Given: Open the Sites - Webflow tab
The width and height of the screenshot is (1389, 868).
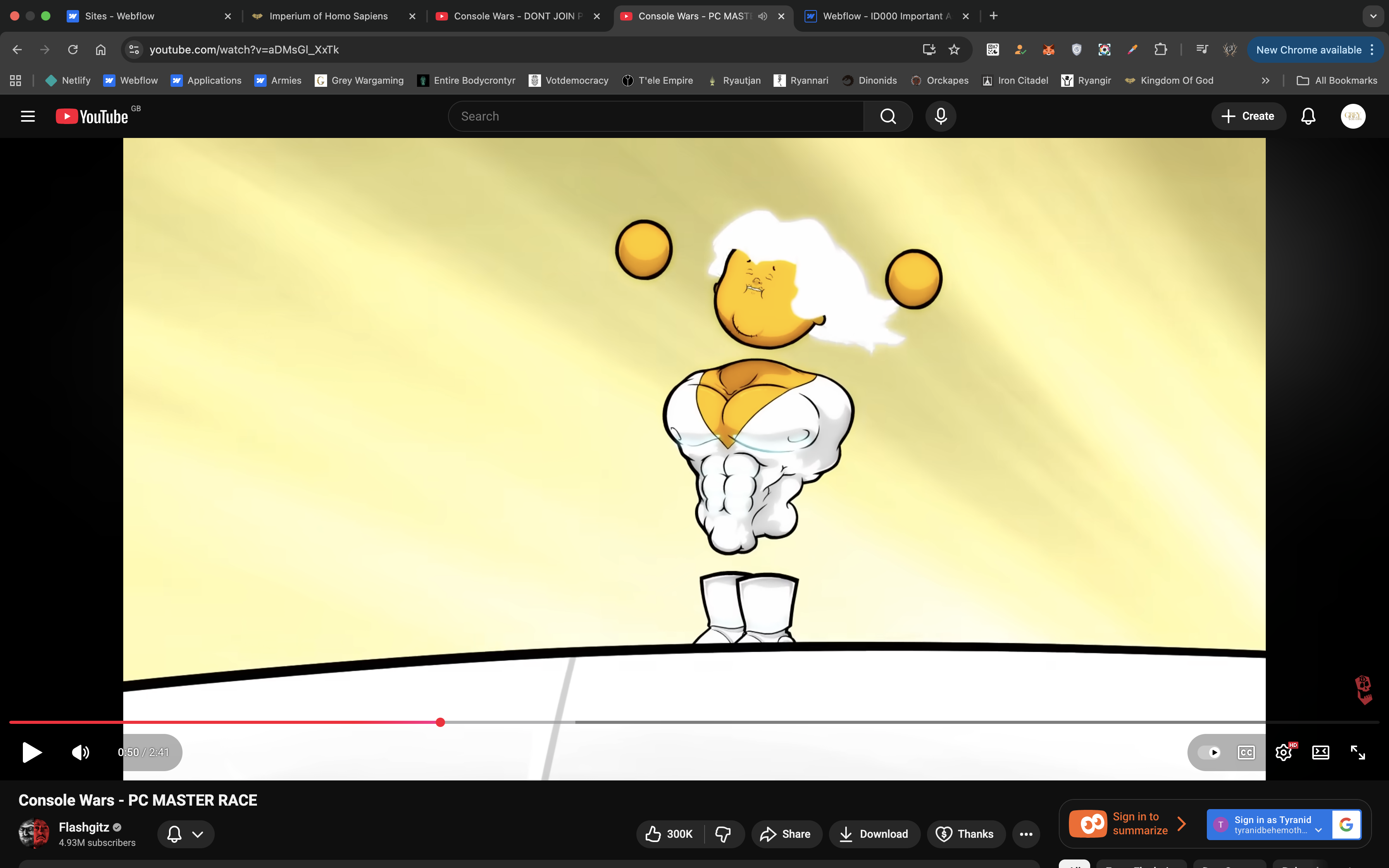Looking at the screenshot, I should 119,16.
